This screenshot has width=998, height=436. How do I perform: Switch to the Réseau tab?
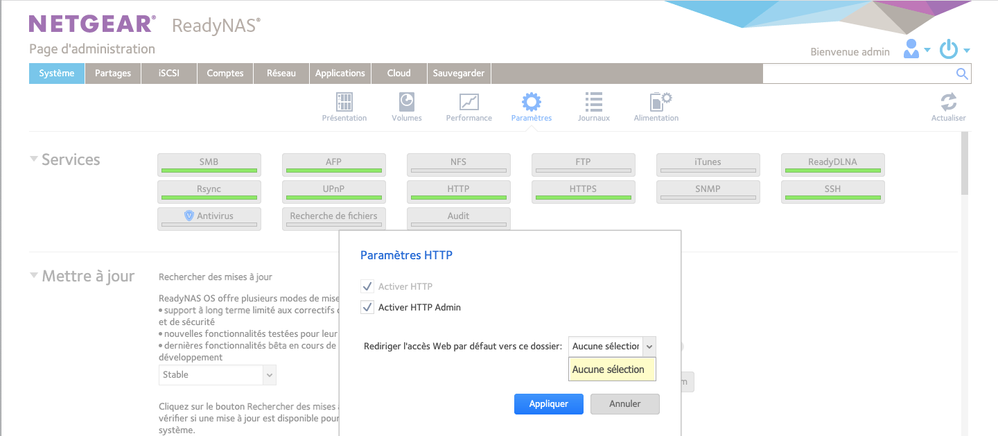(x=281, y=73)
